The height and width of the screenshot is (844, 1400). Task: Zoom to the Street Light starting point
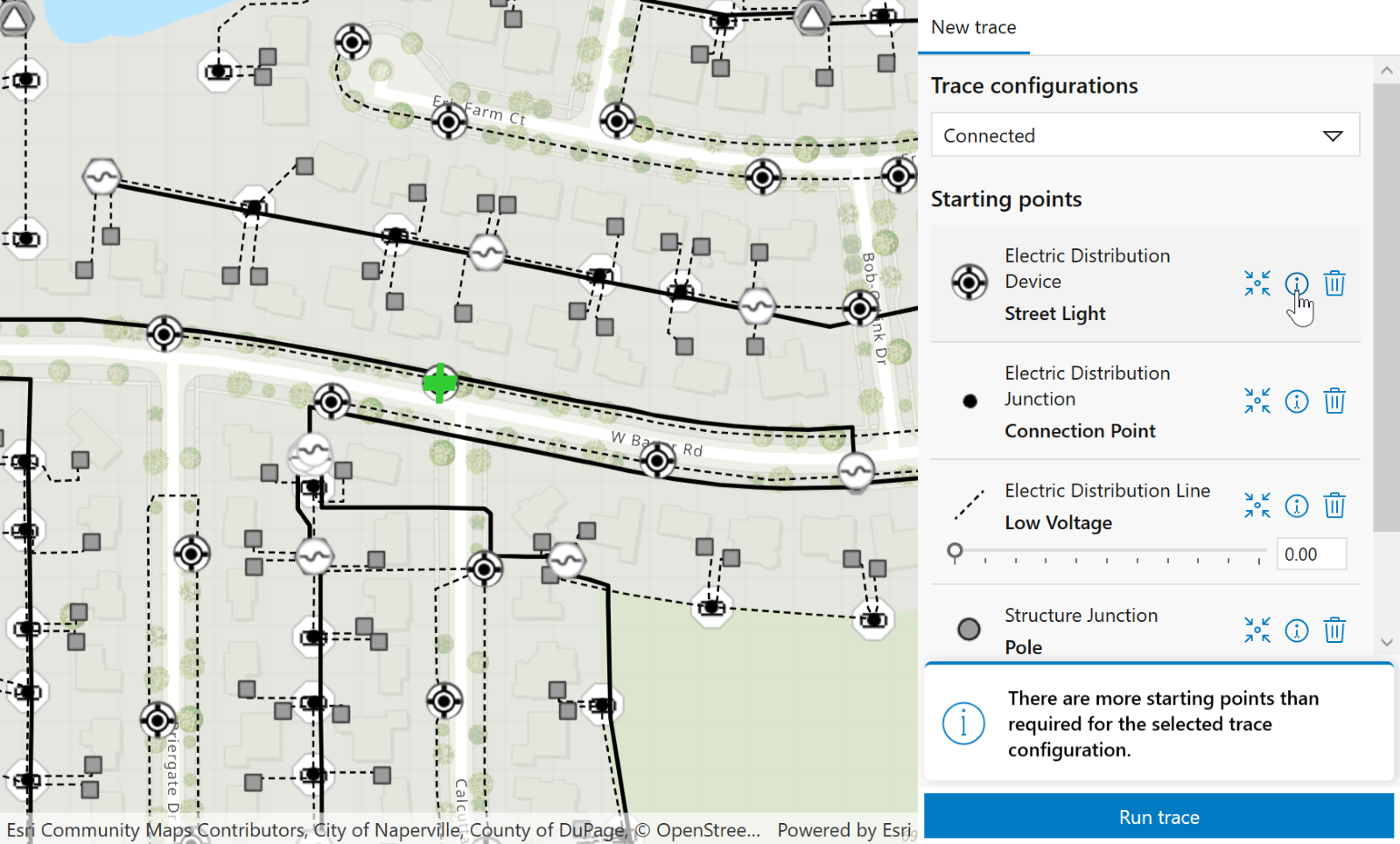(x=1257, y=283)
